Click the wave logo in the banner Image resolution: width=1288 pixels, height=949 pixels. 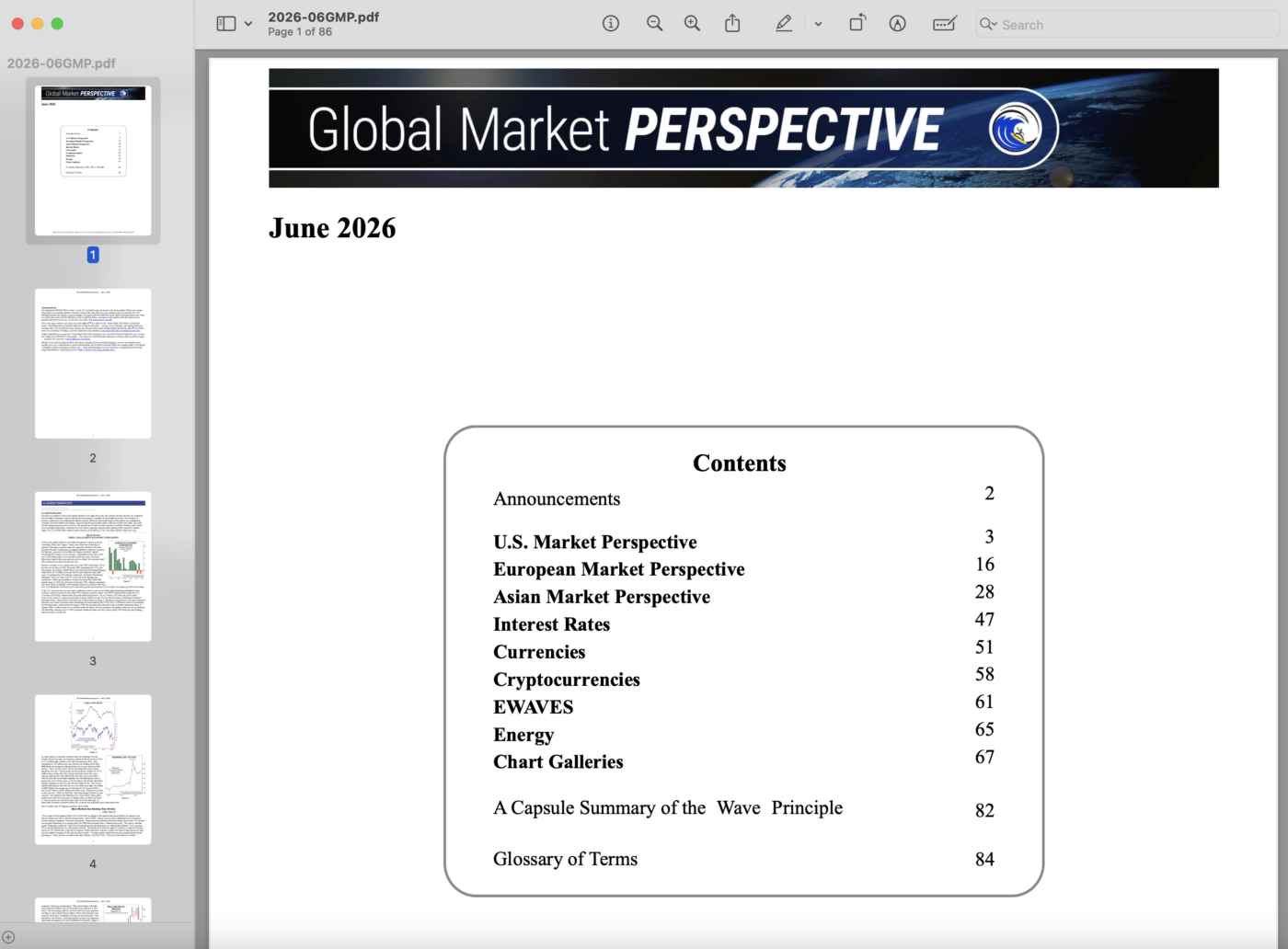[1016, 129]
